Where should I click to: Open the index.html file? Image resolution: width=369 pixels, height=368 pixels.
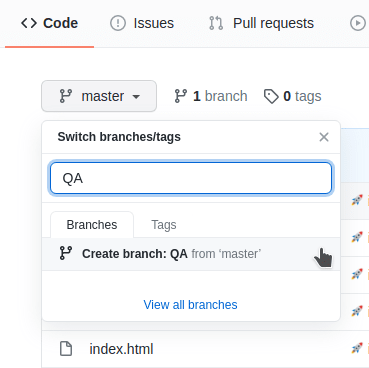tap(121, 349)
